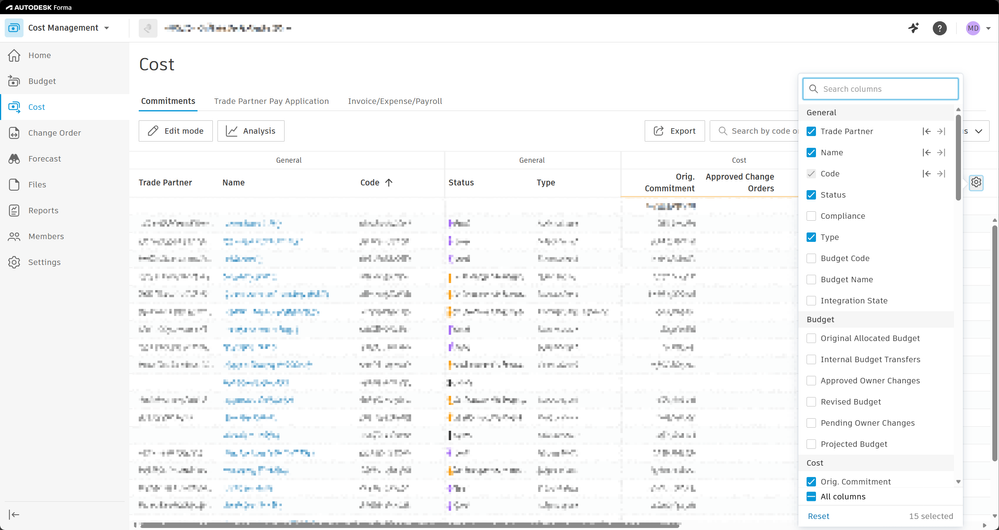Click the Export button
The height and width of the screenshot is (530, 999).
(x=675, y=131)
